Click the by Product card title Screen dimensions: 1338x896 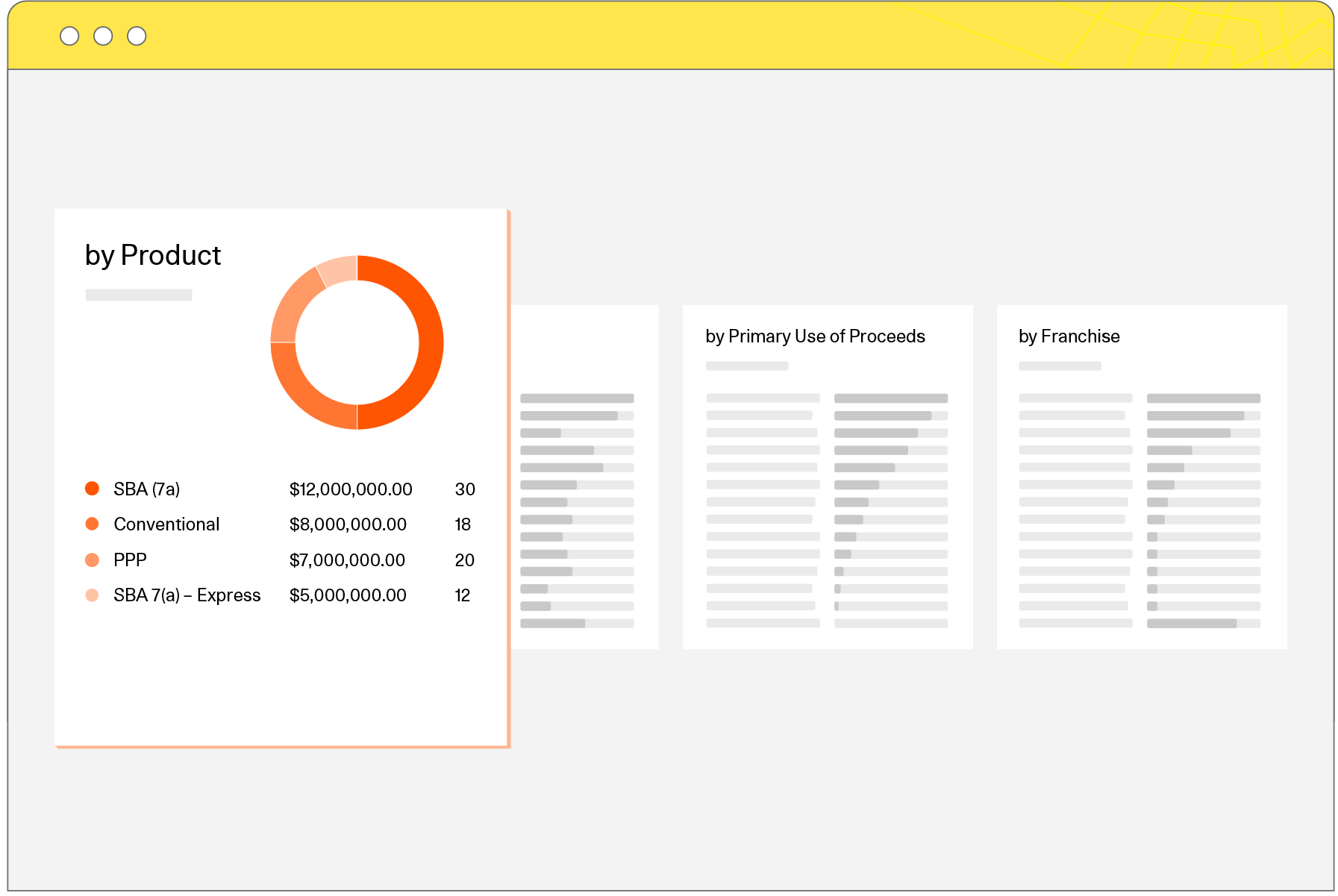(153, 256)
